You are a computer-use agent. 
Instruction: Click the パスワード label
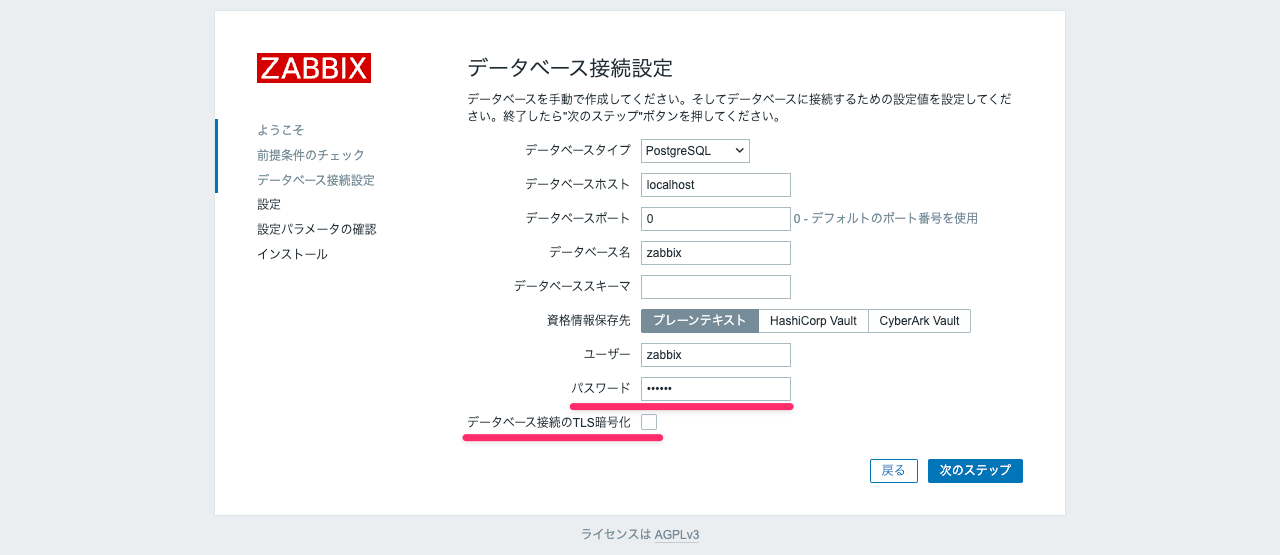coord(601,388)
